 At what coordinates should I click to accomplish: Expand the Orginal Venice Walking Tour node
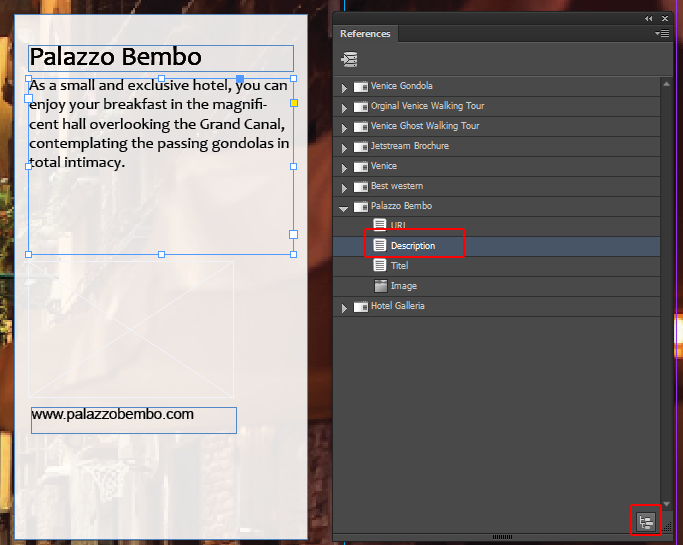(x=344, y=108)
